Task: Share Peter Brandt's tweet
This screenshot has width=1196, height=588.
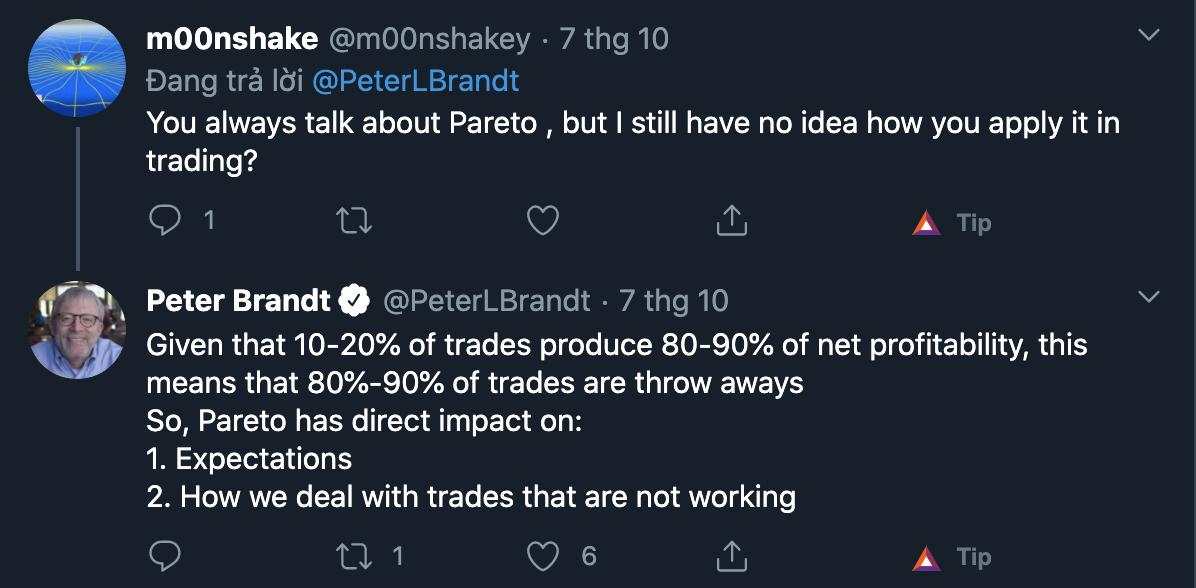Action: click(x=731, y=557)
